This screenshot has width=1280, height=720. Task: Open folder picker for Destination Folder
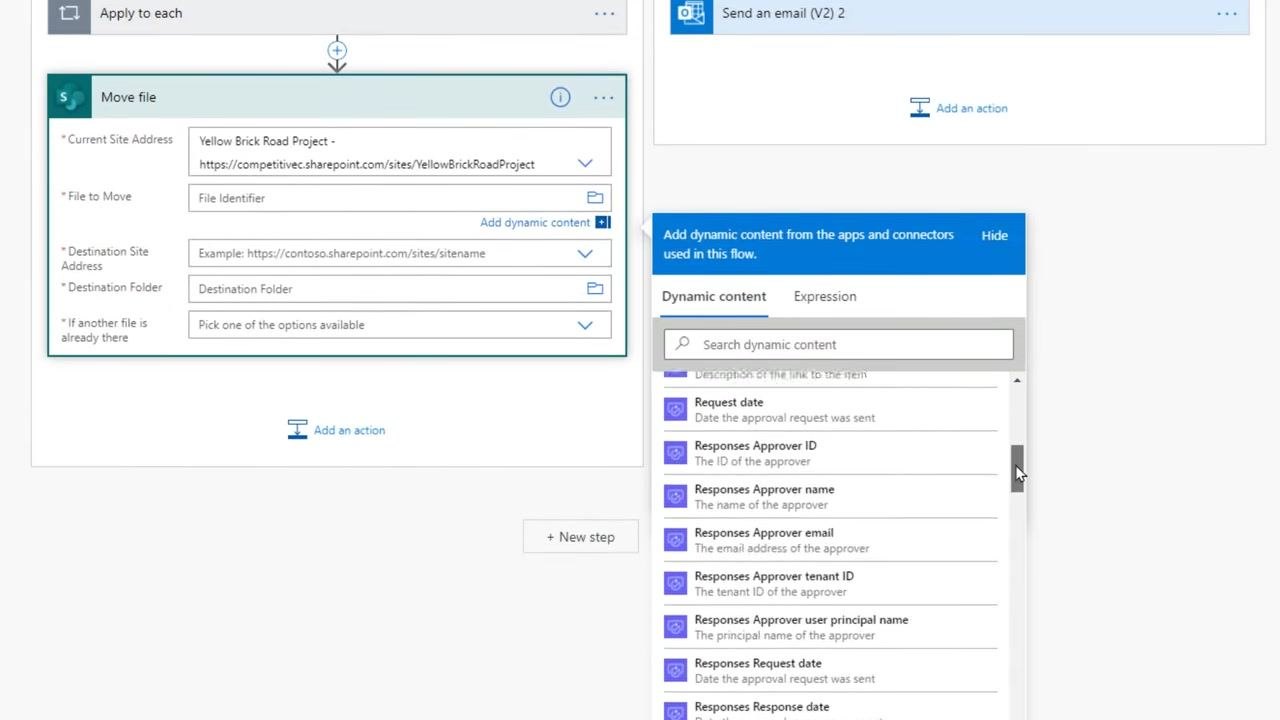[595, 289]
